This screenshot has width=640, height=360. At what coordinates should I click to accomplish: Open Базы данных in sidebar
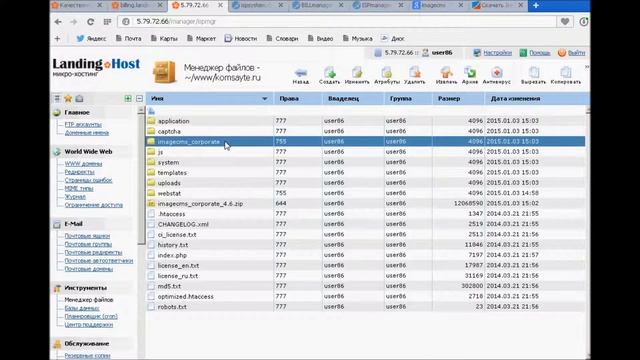[82, 308]
